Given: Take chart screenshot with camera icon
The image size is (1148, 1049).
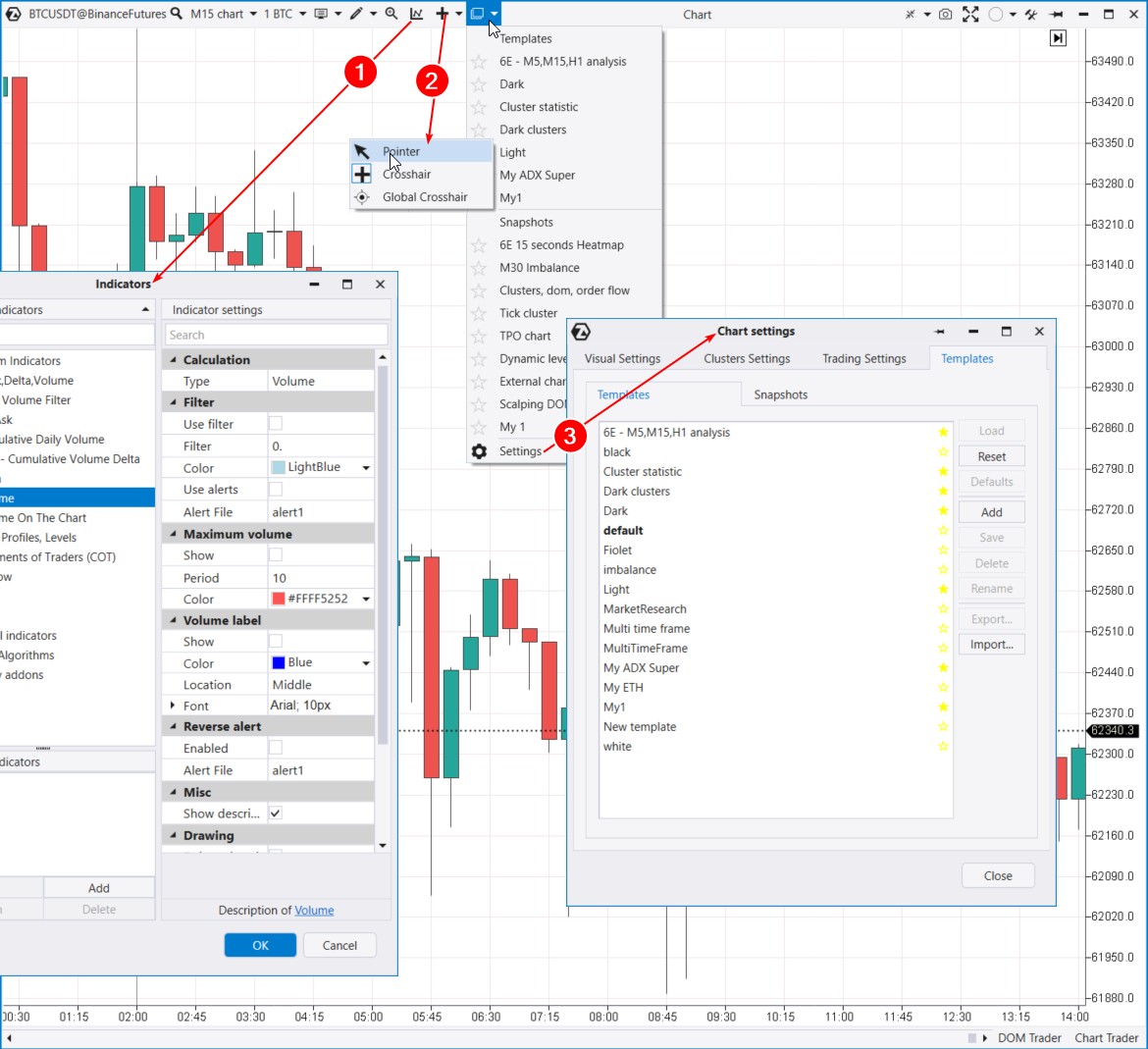Looking at the screenshot, I should click(x=945, y=14).
